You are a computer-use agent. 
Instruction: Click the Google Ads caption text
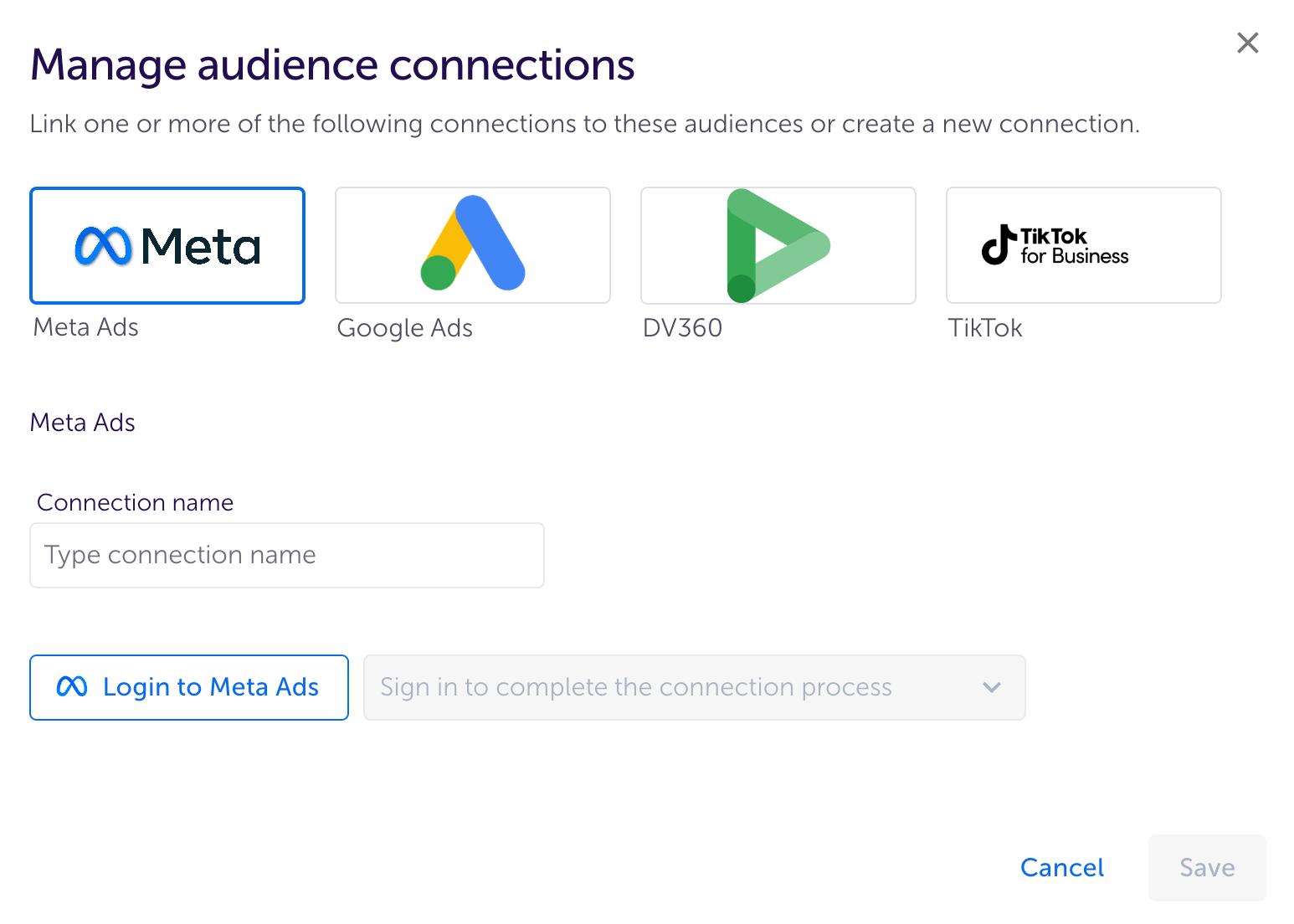click(x=405, y=328)
